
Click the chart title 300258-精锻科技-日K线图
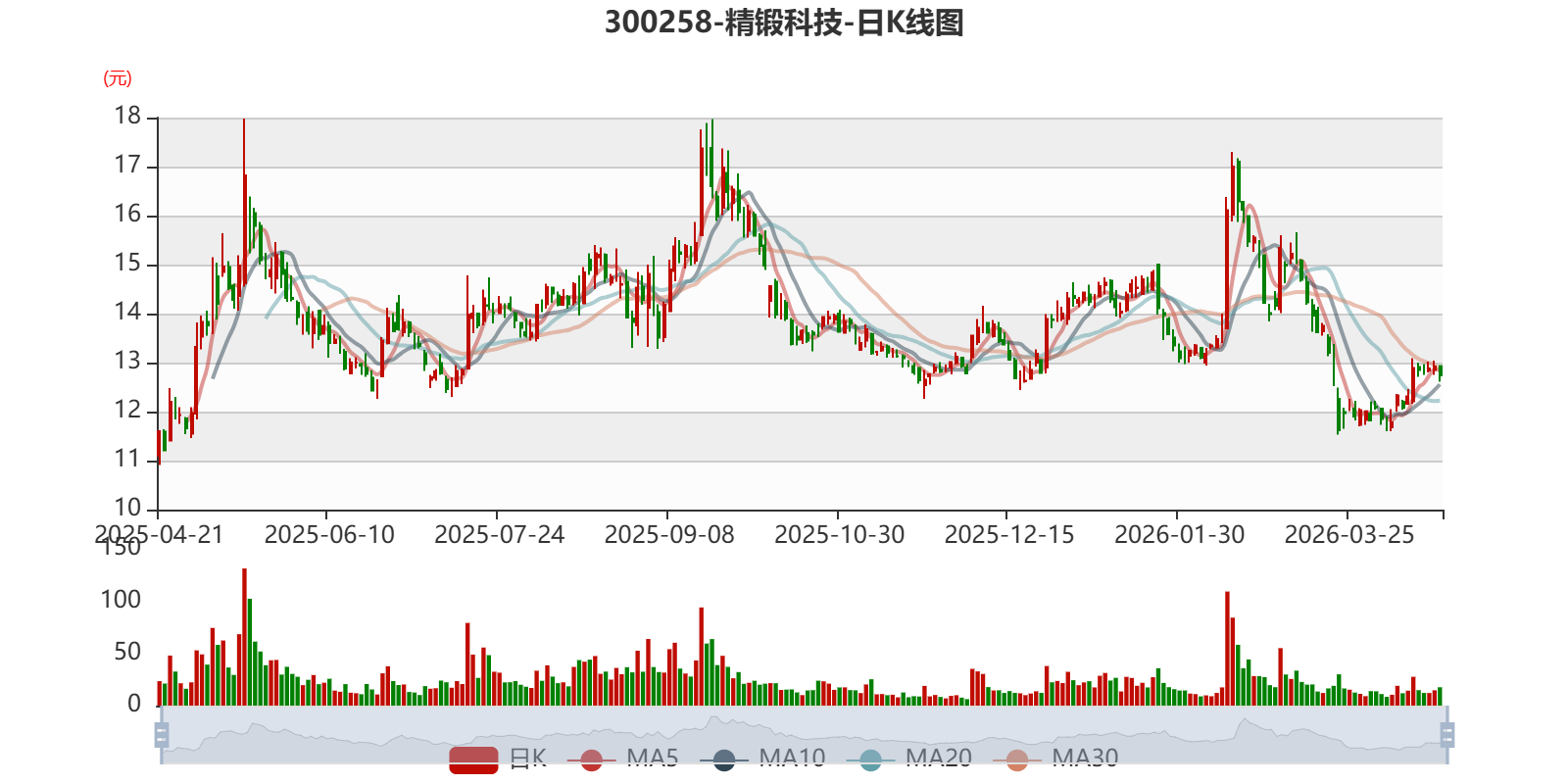click(x=784, y=23)
